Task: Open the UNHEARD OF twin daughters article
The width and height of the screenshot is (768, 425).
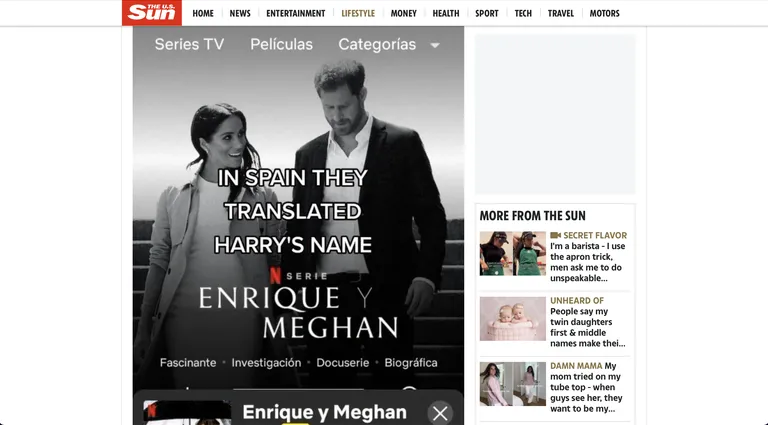Action: point(588,322)
